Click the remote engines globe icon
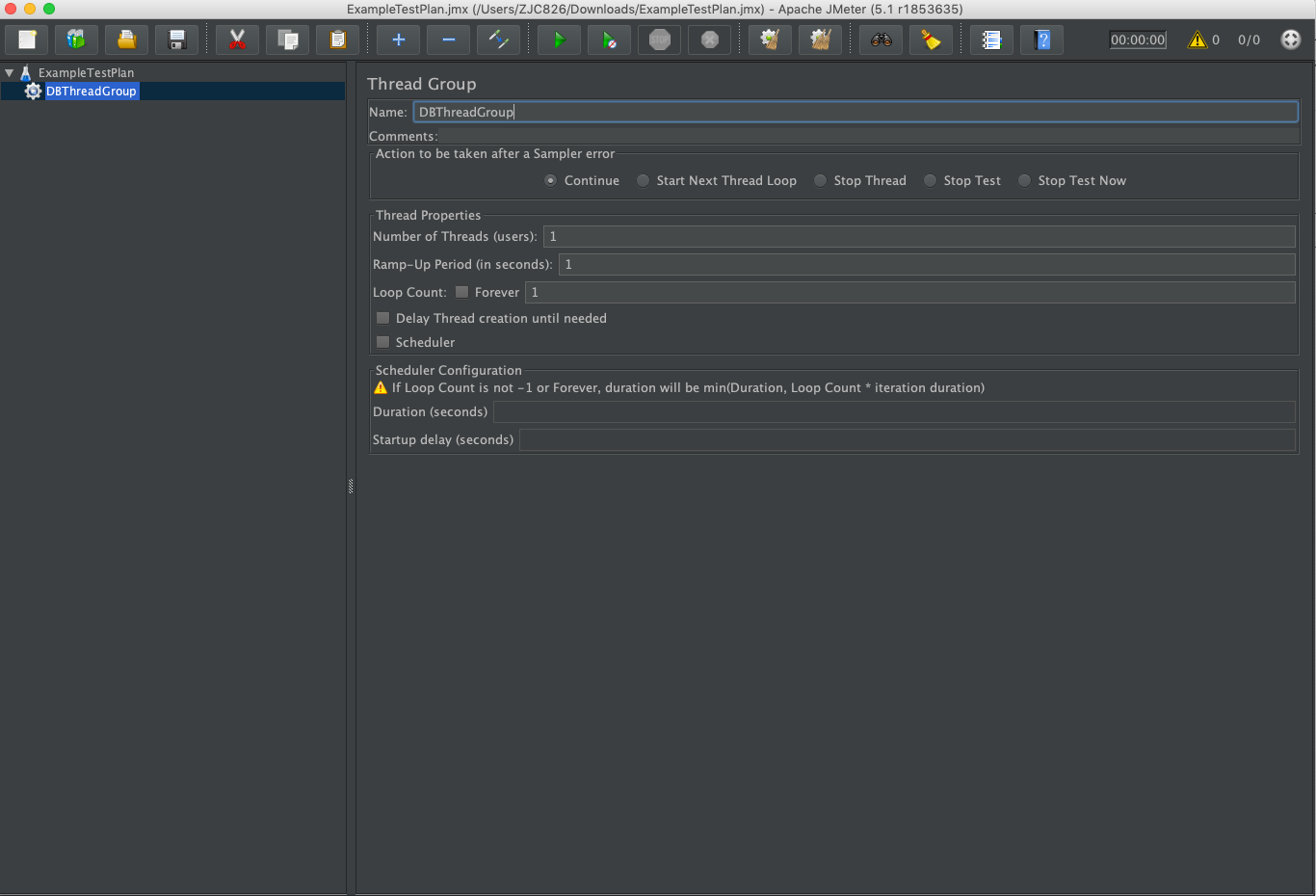This screenshot has height=896, width=1316. 1291,40
